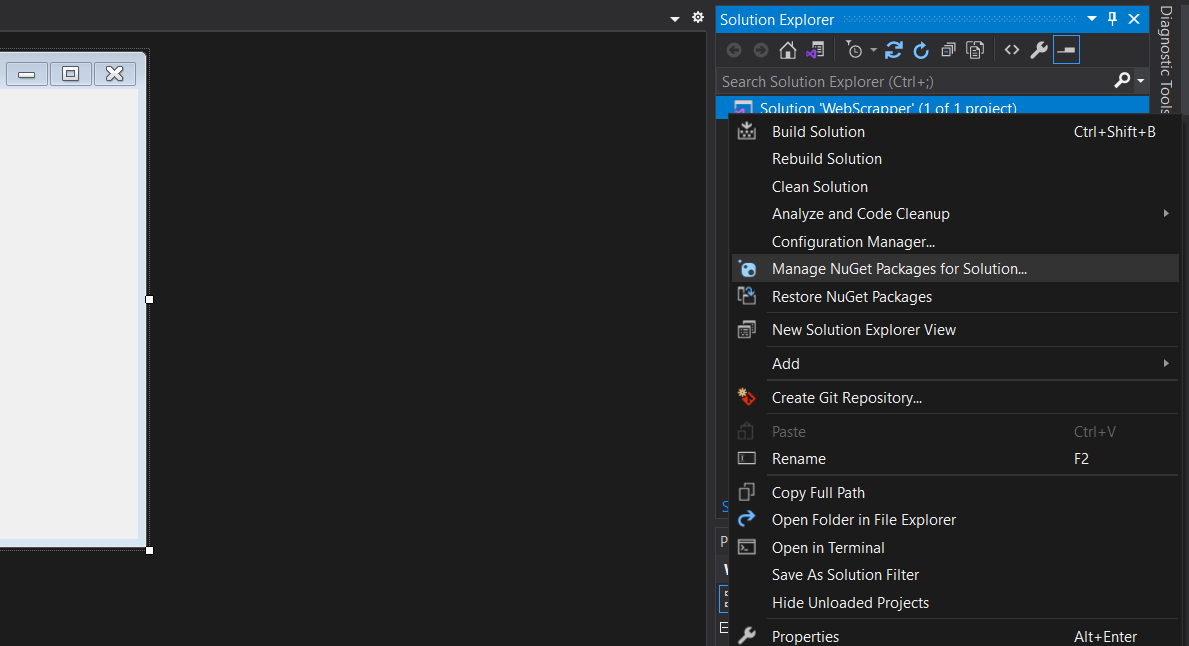Select the Sync with Active Document icon
Image resolution: width=1189 pixels, height=646 pixels.
[893, 49]
